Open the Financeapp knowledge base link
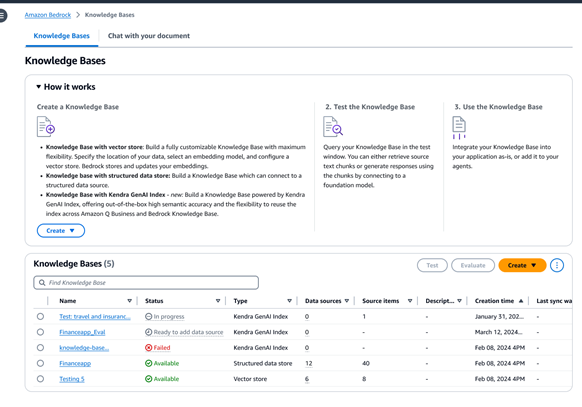The image size is (582, 407). (75, 363)
